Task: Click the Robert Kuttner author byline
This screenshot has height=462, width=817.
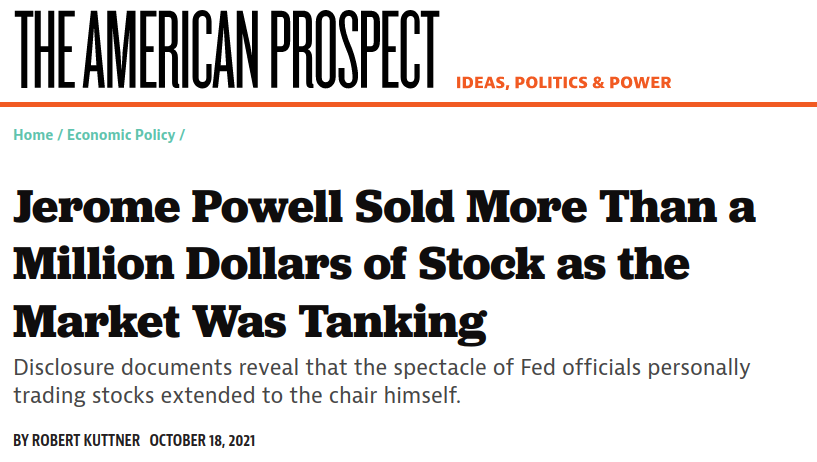Action: point(86,441)
